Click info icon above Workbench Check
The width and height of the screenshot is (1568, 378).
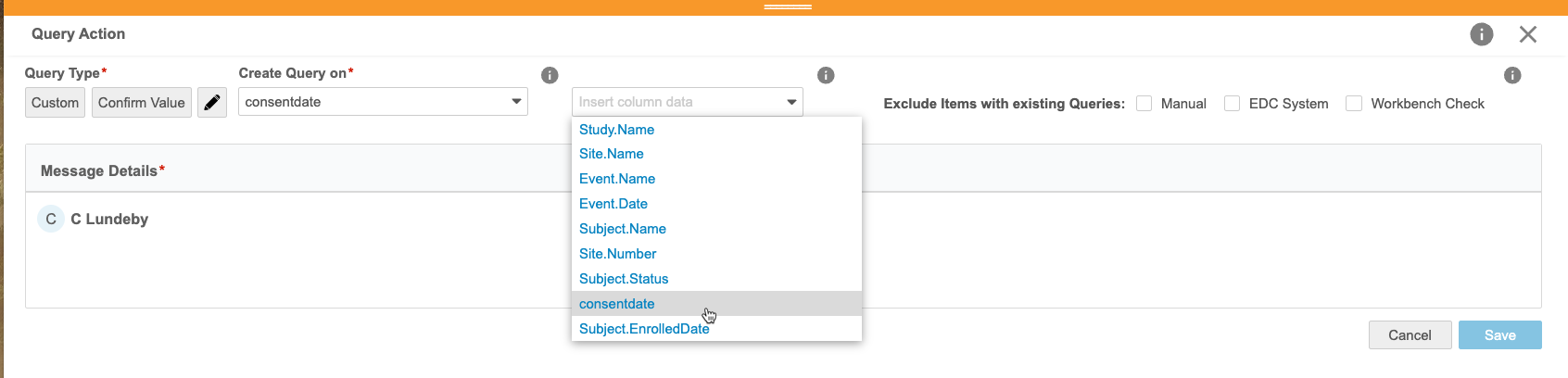(x=1512, y=75)
